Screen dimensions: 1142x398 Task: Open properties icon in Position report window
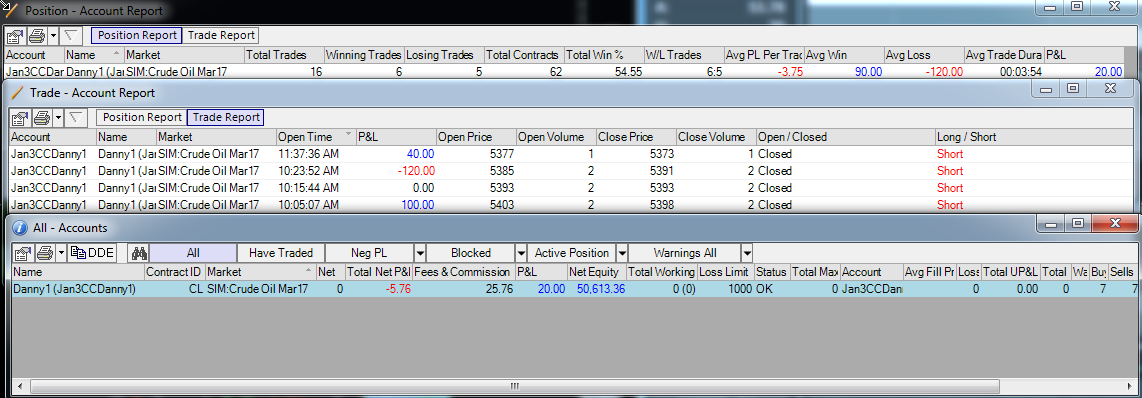click(15, 35)
